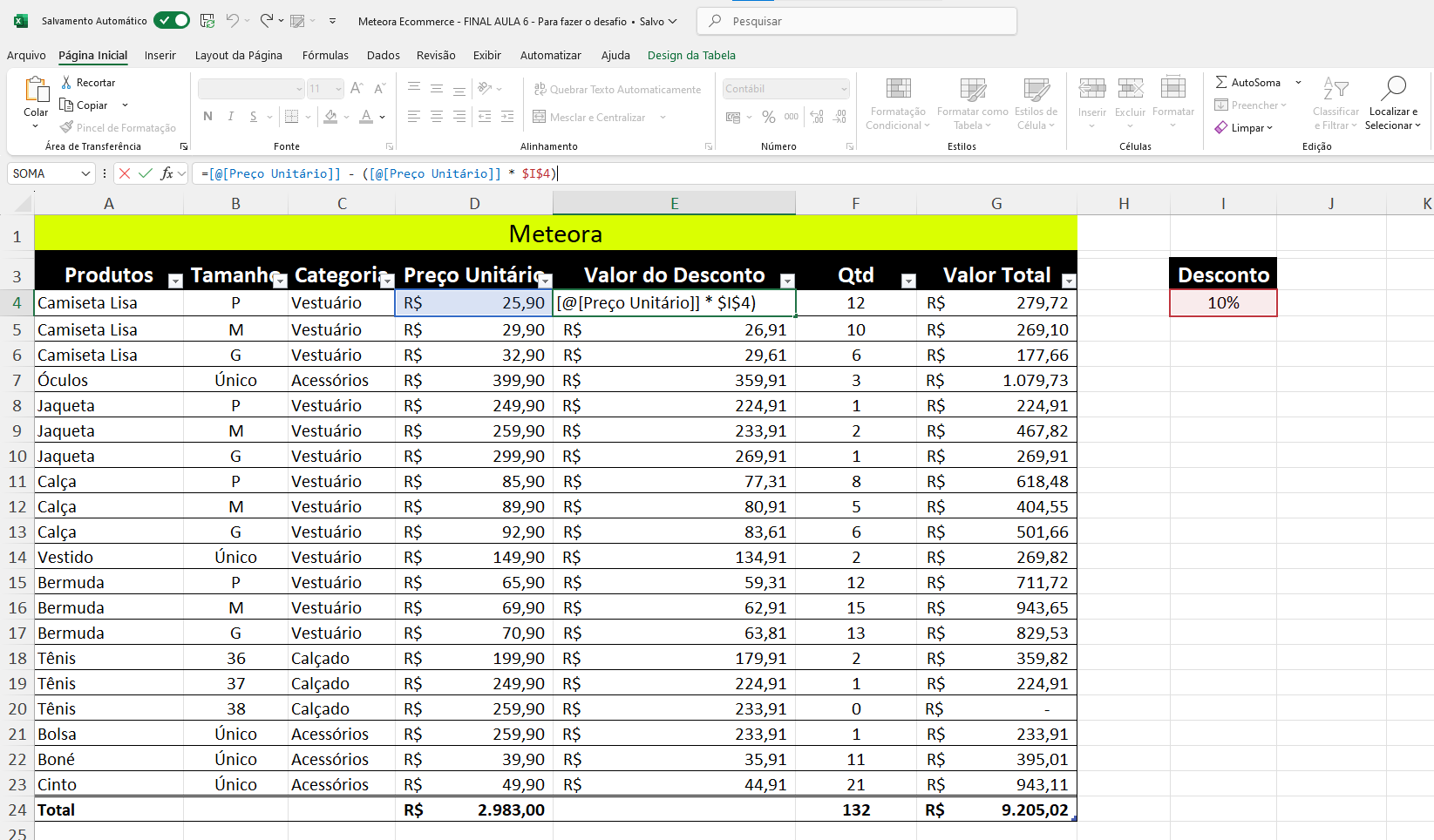The height and width of the screenshot is (840, 1434).
Task: Click the Undo arrow icon
Action: [x=232, y=21]
